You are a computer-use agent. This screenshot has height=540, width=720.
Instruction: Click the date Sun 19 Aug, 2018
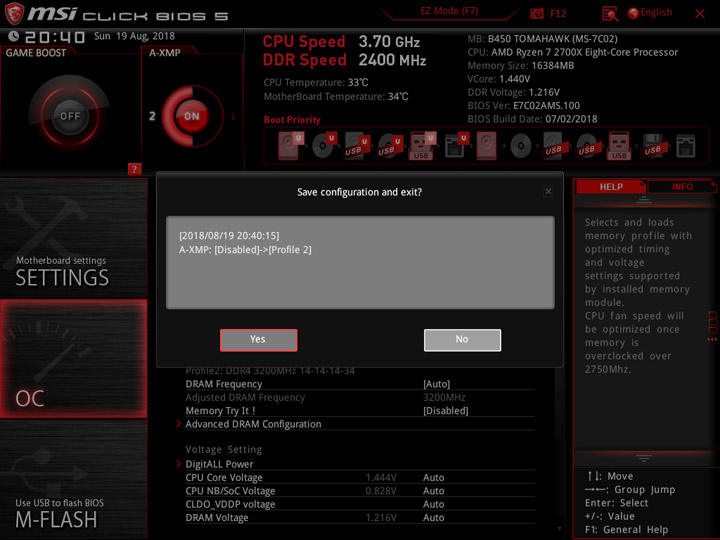pos(134,36)
